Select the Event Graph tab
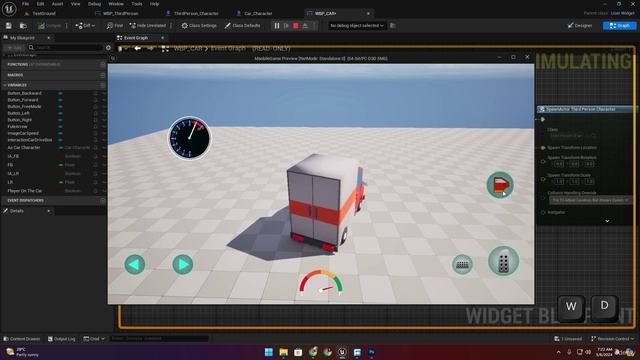 [136, 38]
